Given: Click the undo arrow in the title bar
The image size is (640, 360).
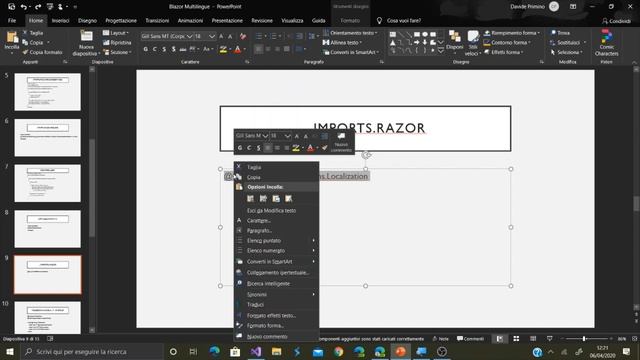Looking at the screenshot, I should [24, 7].
